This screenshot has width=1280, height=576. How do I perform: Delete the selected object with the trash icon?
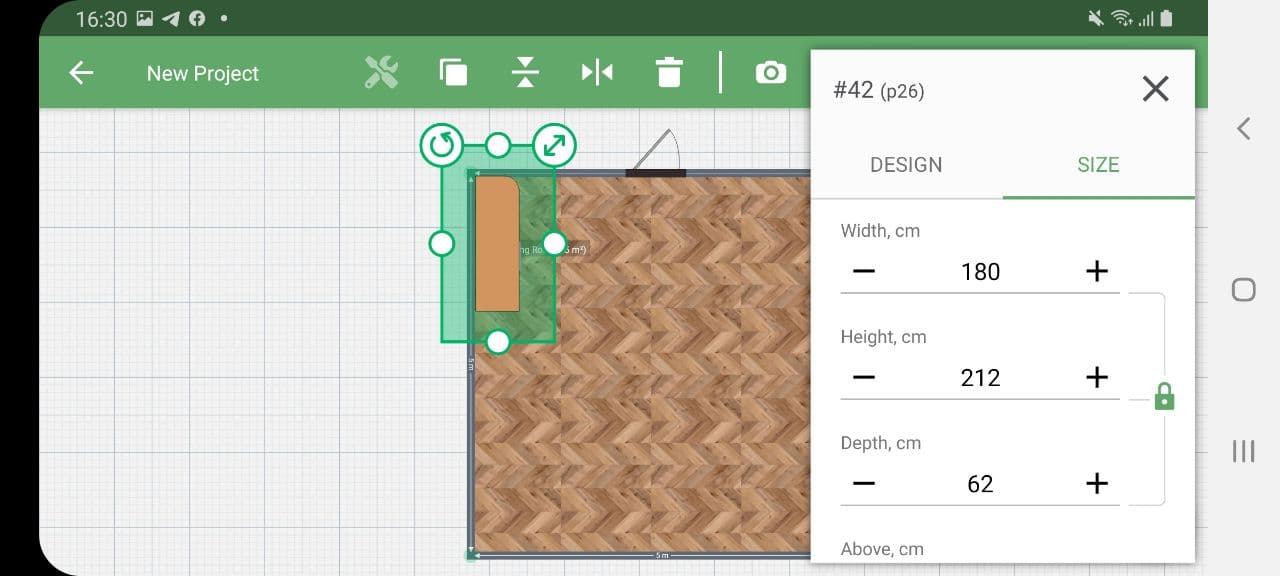point(669,72)
